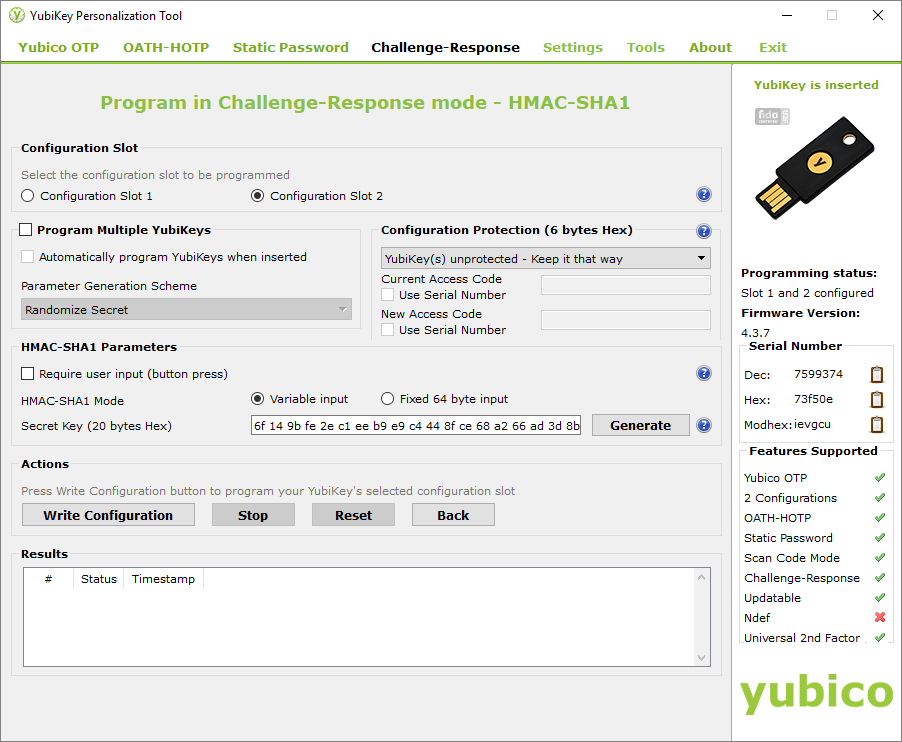Expand the Parameter Generation Scheme dropdown
The width and height of the screenshot is (902, 742).
tap(186, 310)
